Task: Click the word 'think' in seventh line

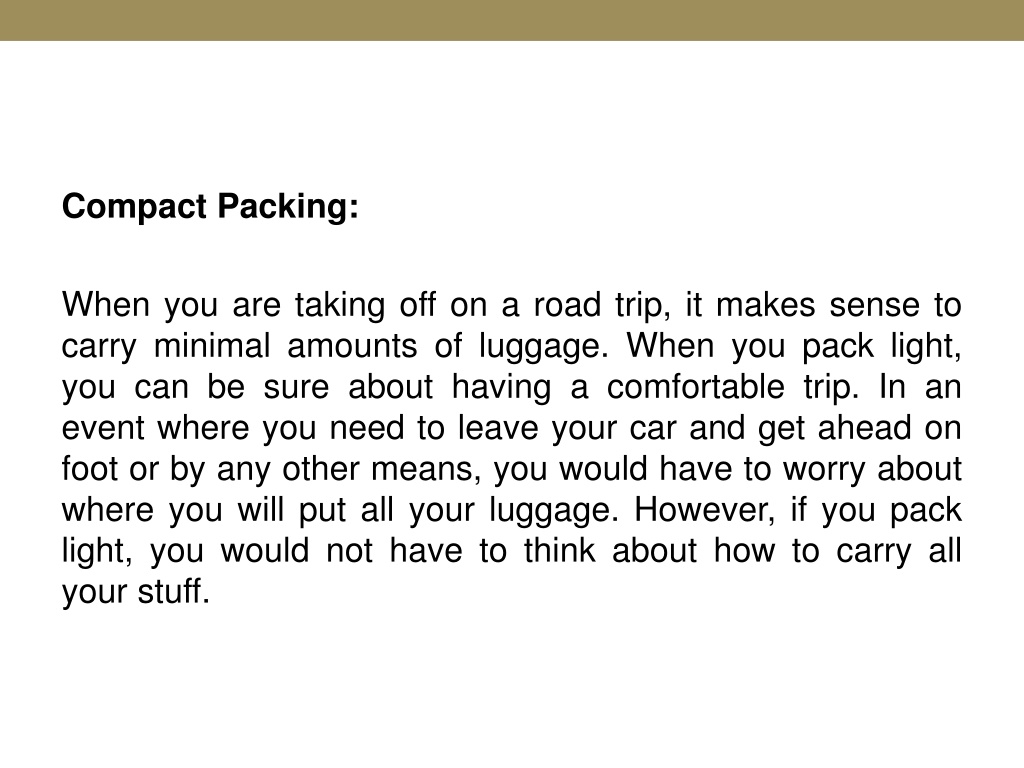Action: (560, 551)
